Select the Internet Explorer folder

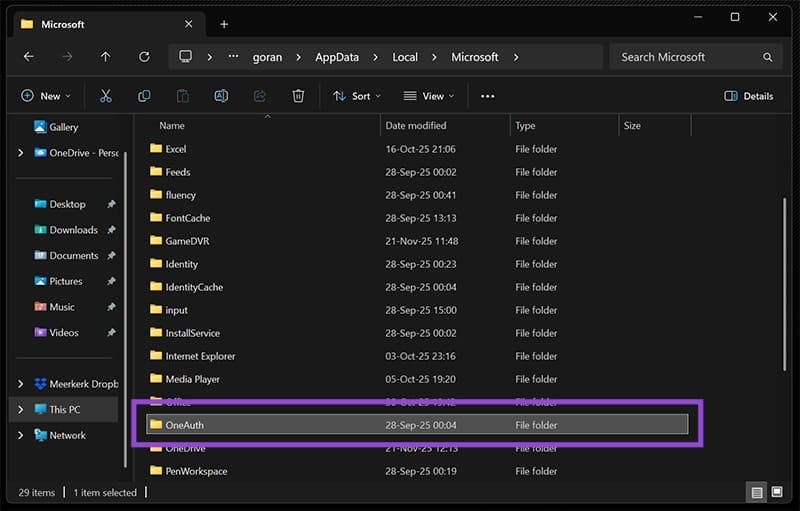click(x=417, y=356)
